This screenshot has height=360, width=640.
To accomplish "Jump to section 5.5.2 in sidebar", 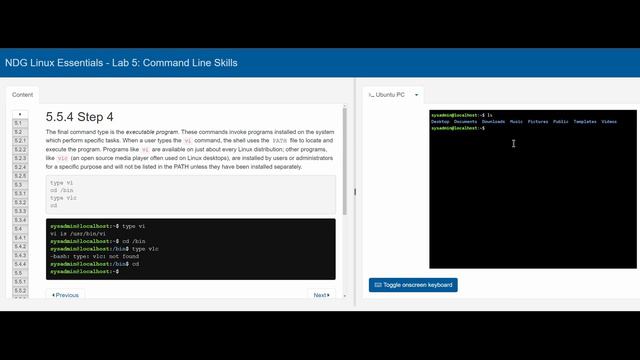I will [x=20, y=291].
